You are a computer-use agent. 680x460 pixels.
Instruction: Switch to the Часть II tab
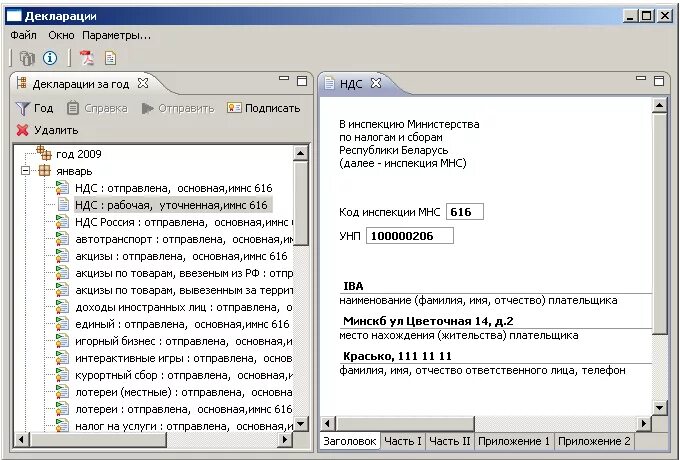pyautogui.click(x=450, y=441)
